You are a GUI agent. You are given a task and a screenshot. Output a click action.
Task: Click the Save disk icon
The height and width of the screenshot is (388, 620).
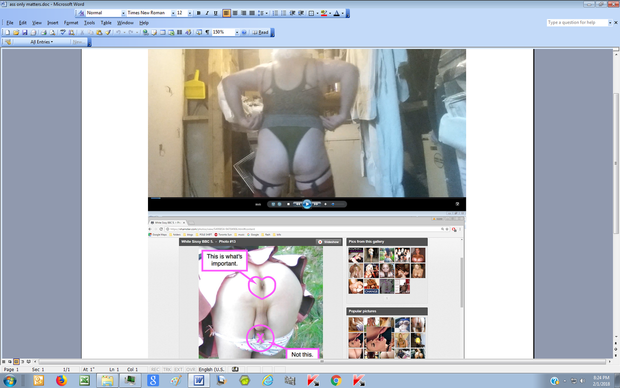(x=25, y=32)
